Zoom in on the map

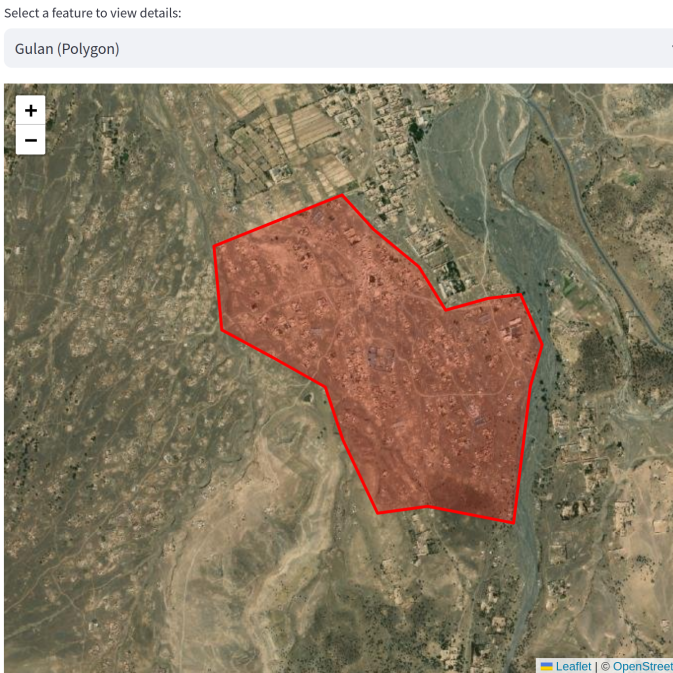pos(30,110)
